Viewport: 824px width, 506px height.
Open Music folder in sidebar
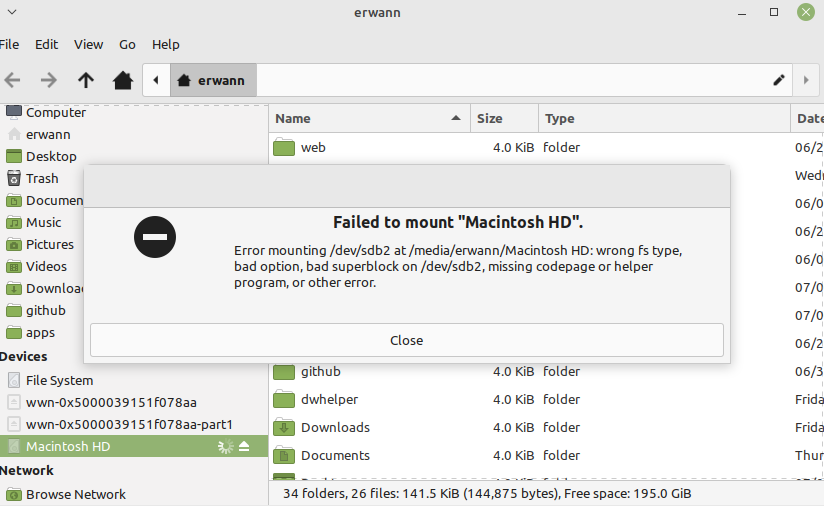(x=43, y=222)
